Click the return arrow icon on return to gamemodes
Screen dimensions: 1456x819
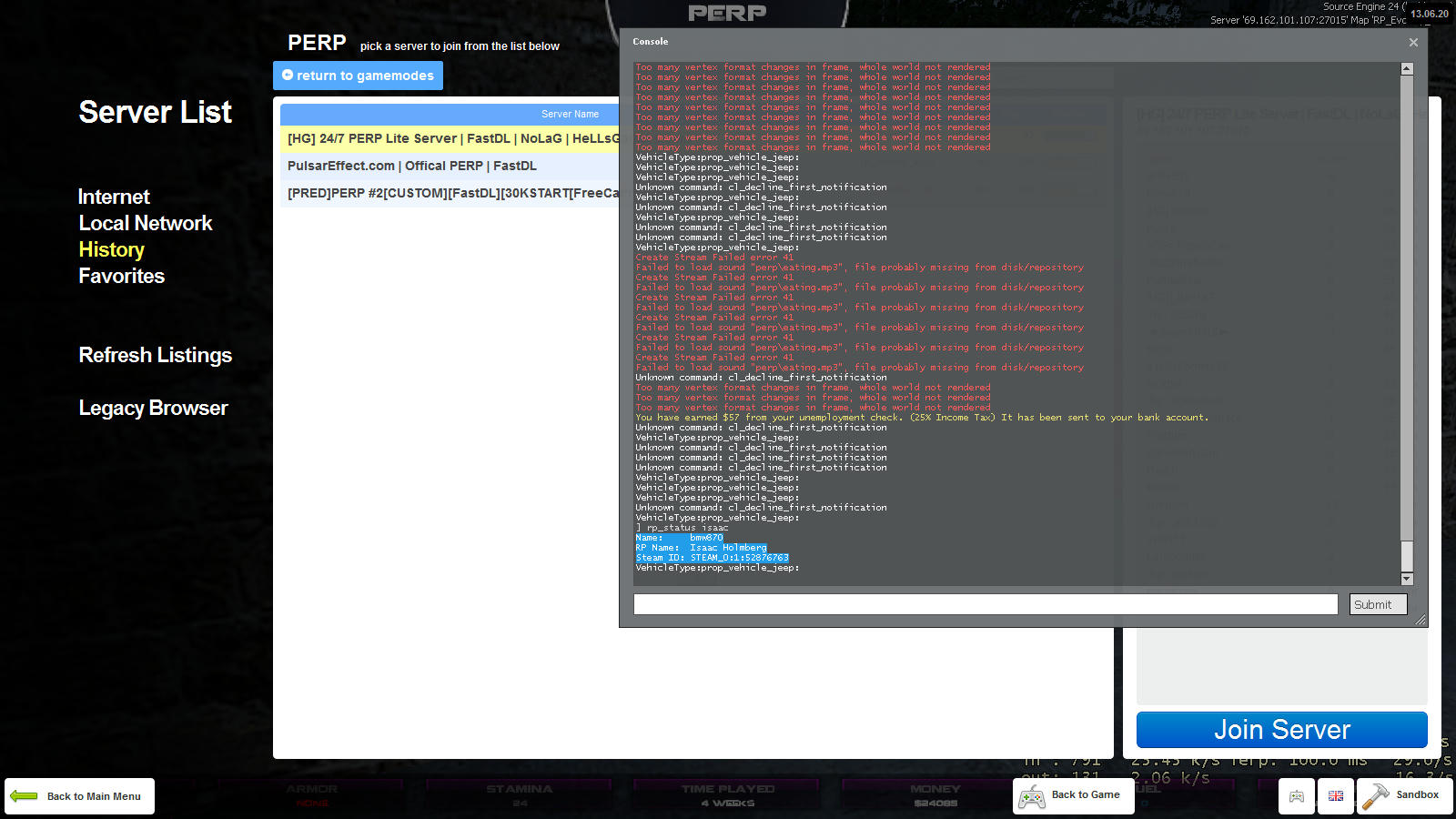(x=288, y=76)
